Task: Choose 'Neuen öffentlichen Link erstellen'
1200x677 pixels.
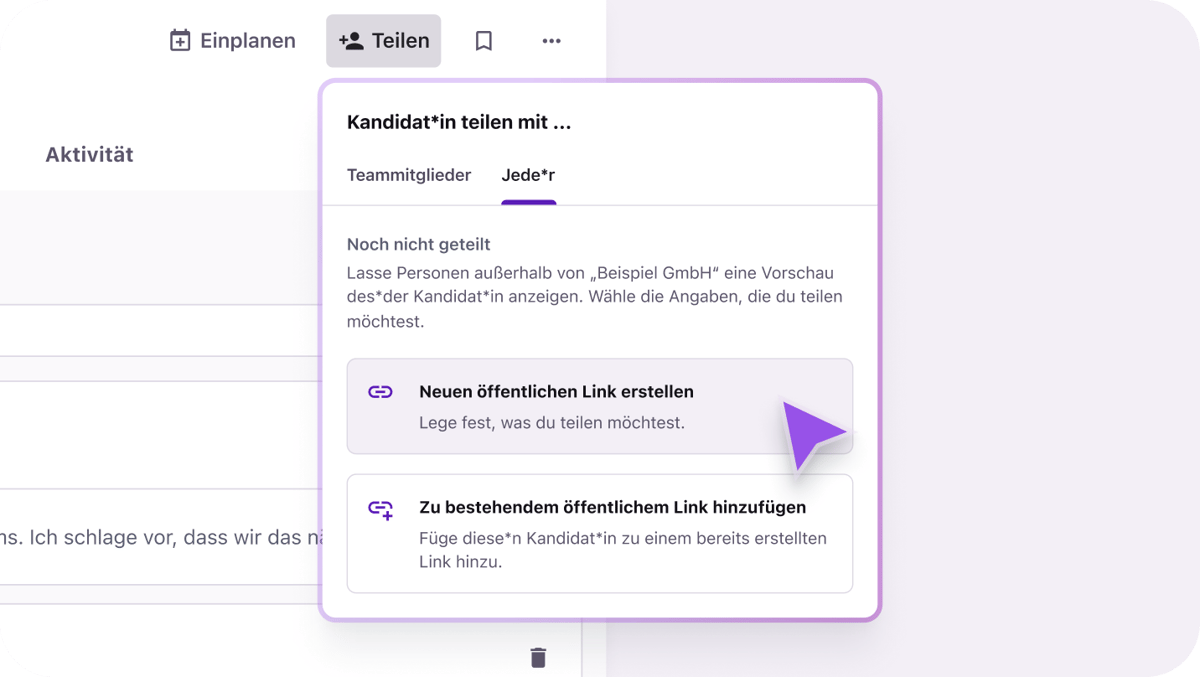Action: (556, 392)
